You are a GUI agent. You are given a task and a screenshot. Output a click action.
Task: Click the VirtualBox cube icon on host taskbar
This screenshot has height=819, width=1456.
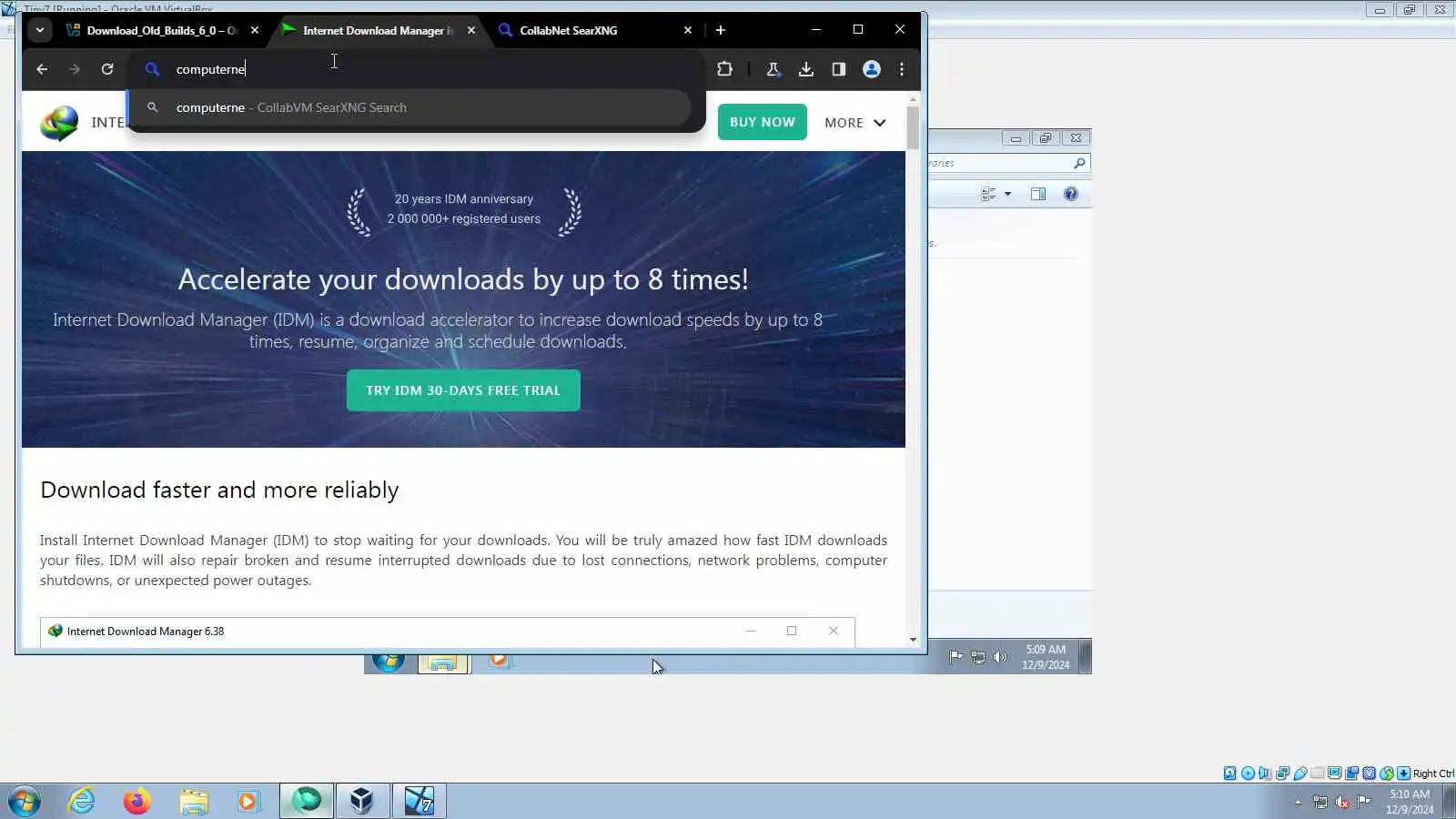pos(362,801)
